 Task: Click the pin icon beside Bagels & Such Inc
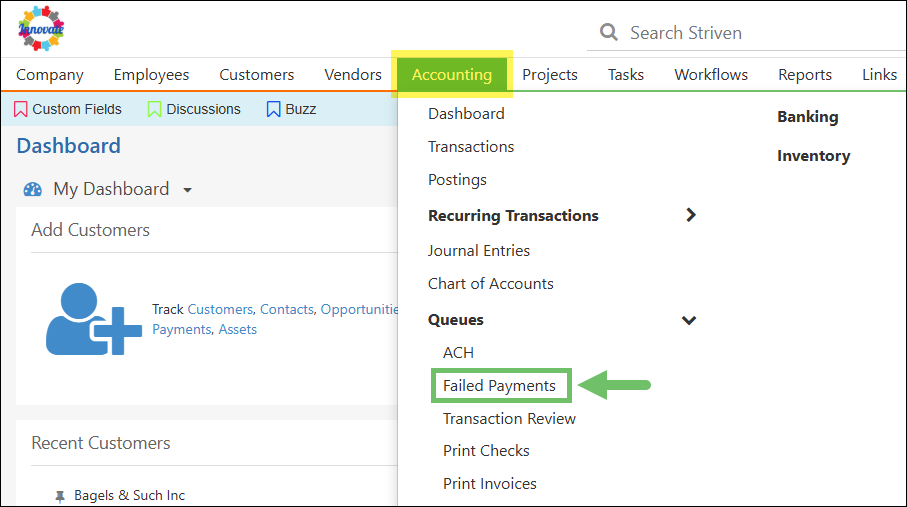60,496
